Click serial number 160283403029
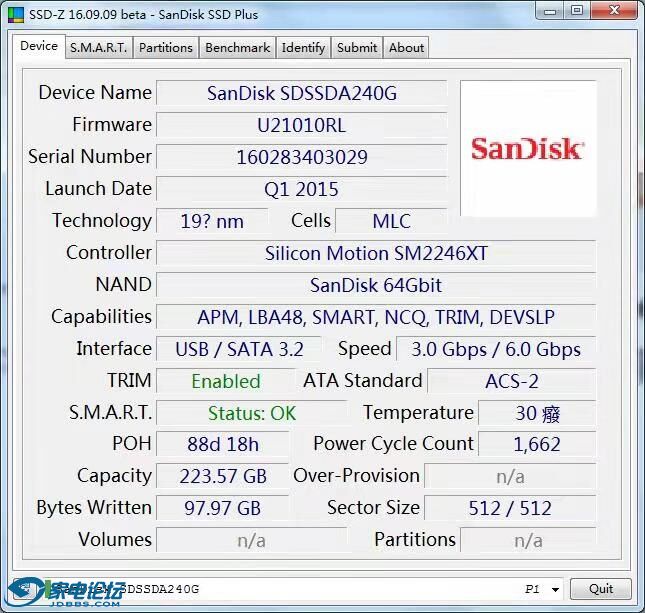 click(302, 157)
